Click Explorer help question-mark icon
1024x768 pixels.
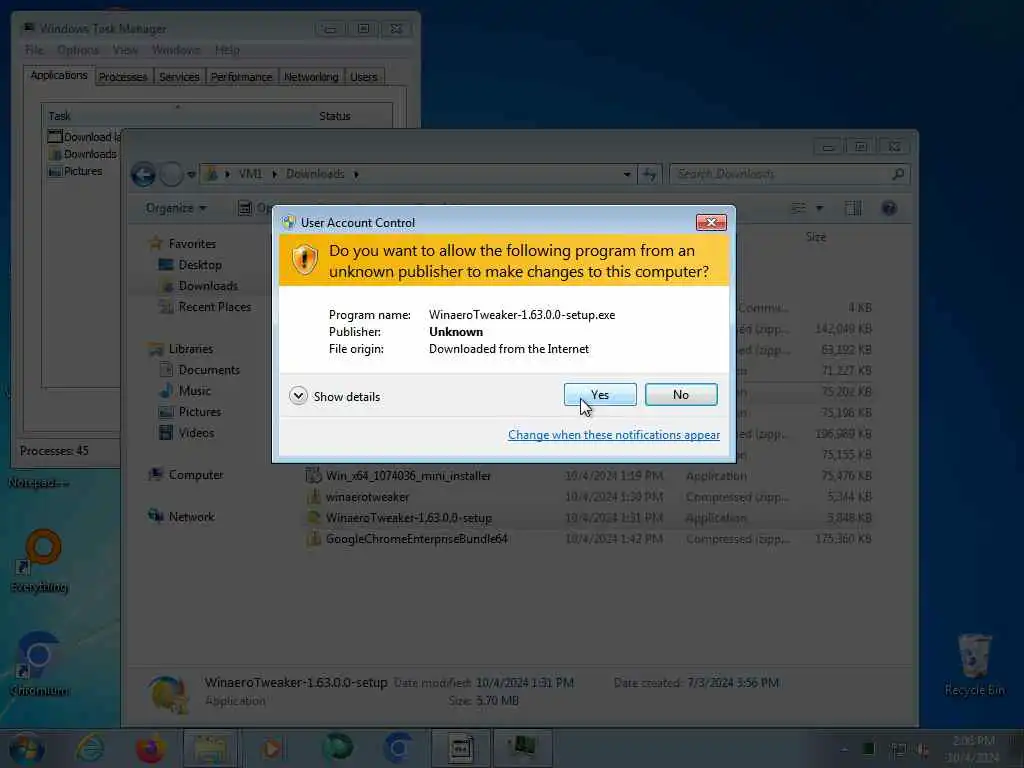889,208
